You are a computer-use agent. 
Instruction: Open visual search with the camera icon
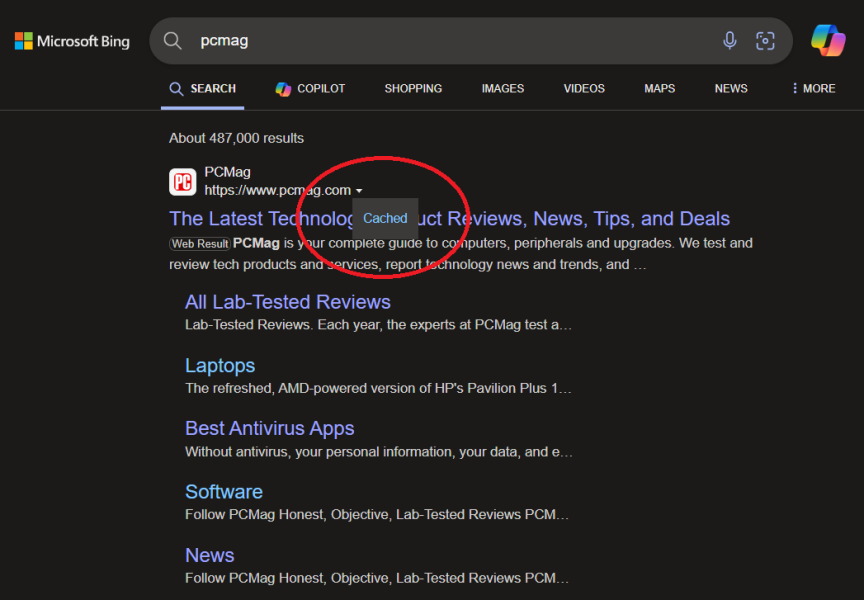[765, 40]
